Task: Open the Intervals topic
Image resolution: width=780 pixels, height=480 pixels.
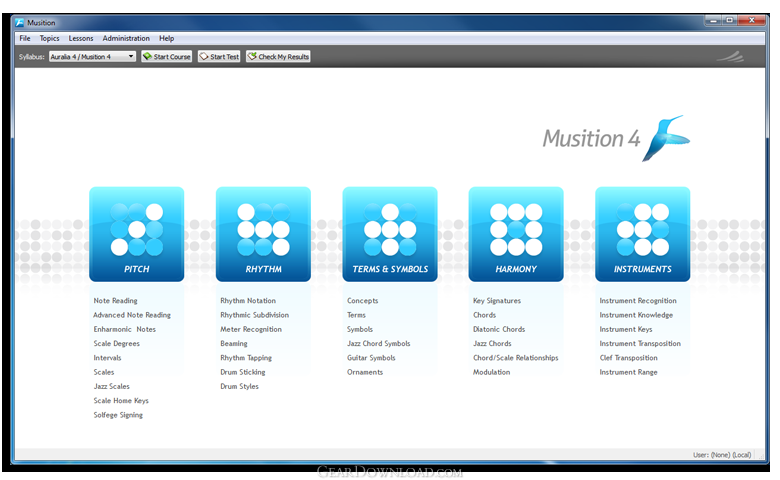Action: (107, 358)
